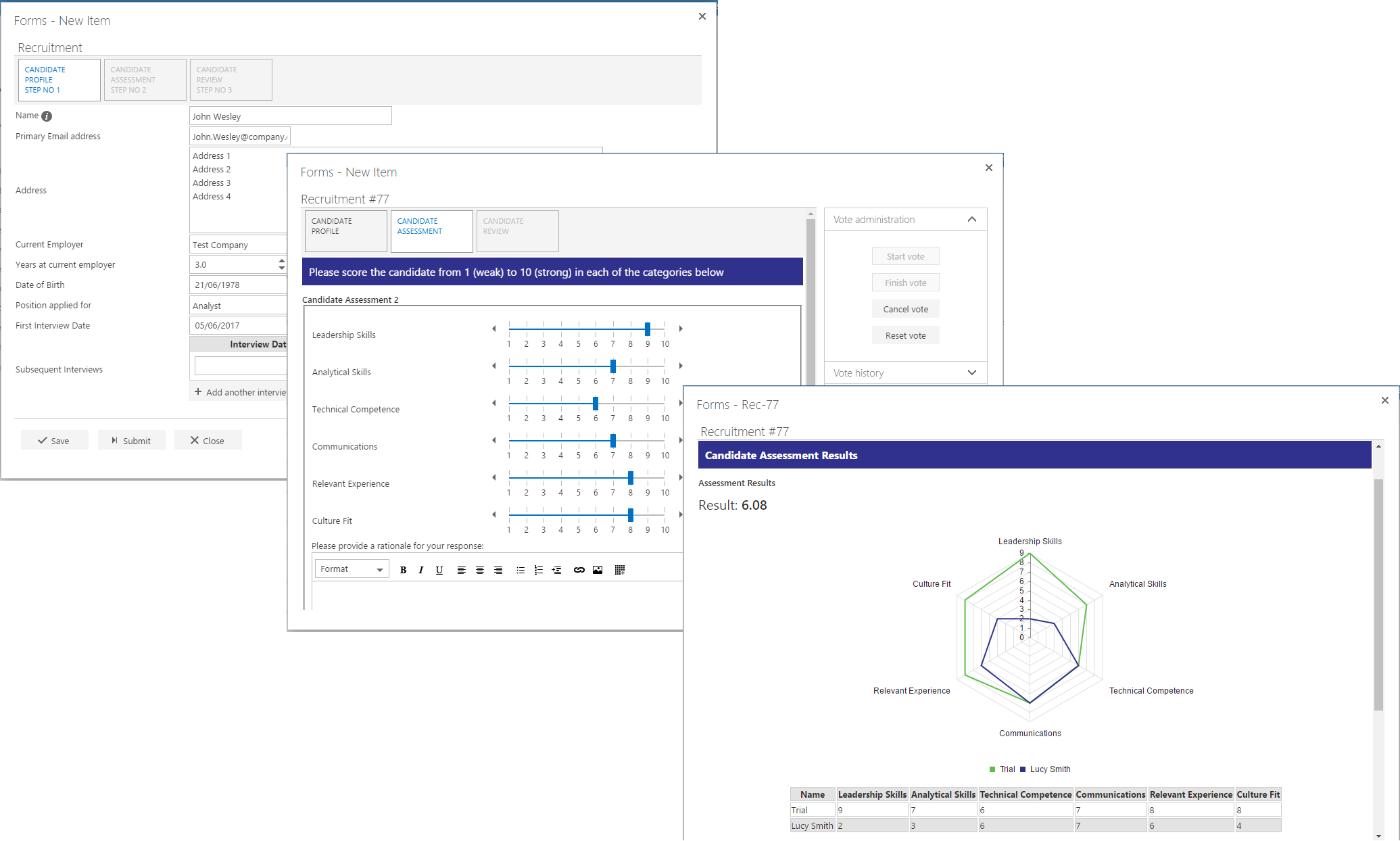The image size is (1400, 841).
Task: Decrease Culture Fit score with left arrow
Action: (494, 514)
